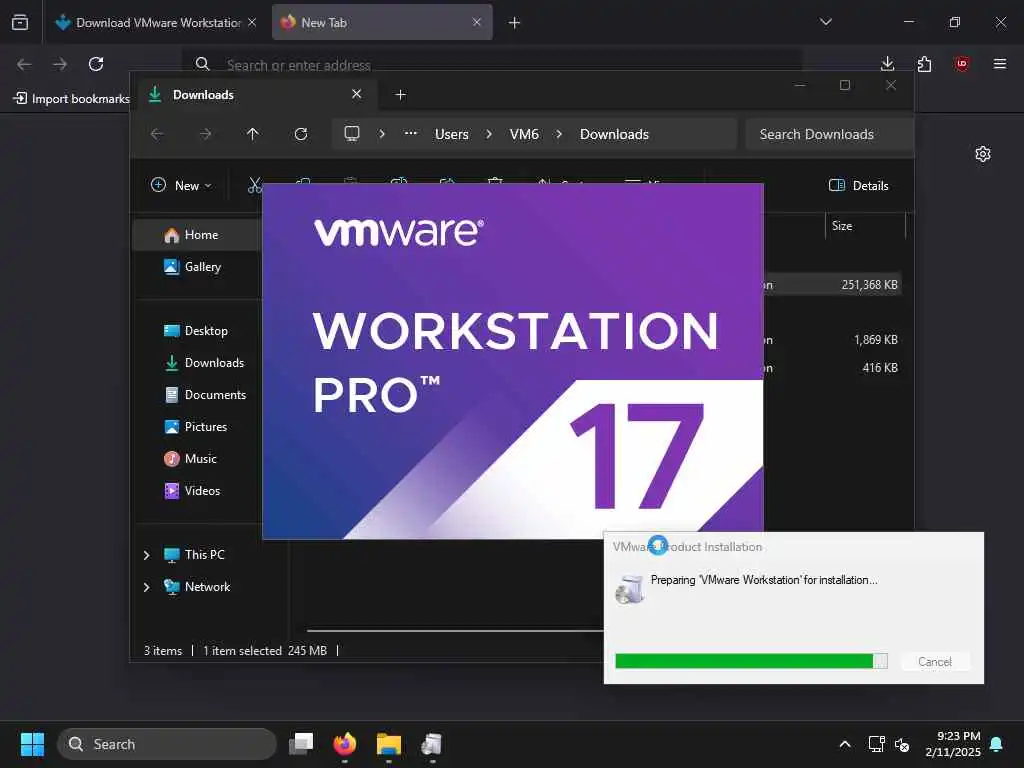The width and height of the screenshot is (1024, 768).
Task: Open the New item dropdown in Explorer
Action: [181, 185]
